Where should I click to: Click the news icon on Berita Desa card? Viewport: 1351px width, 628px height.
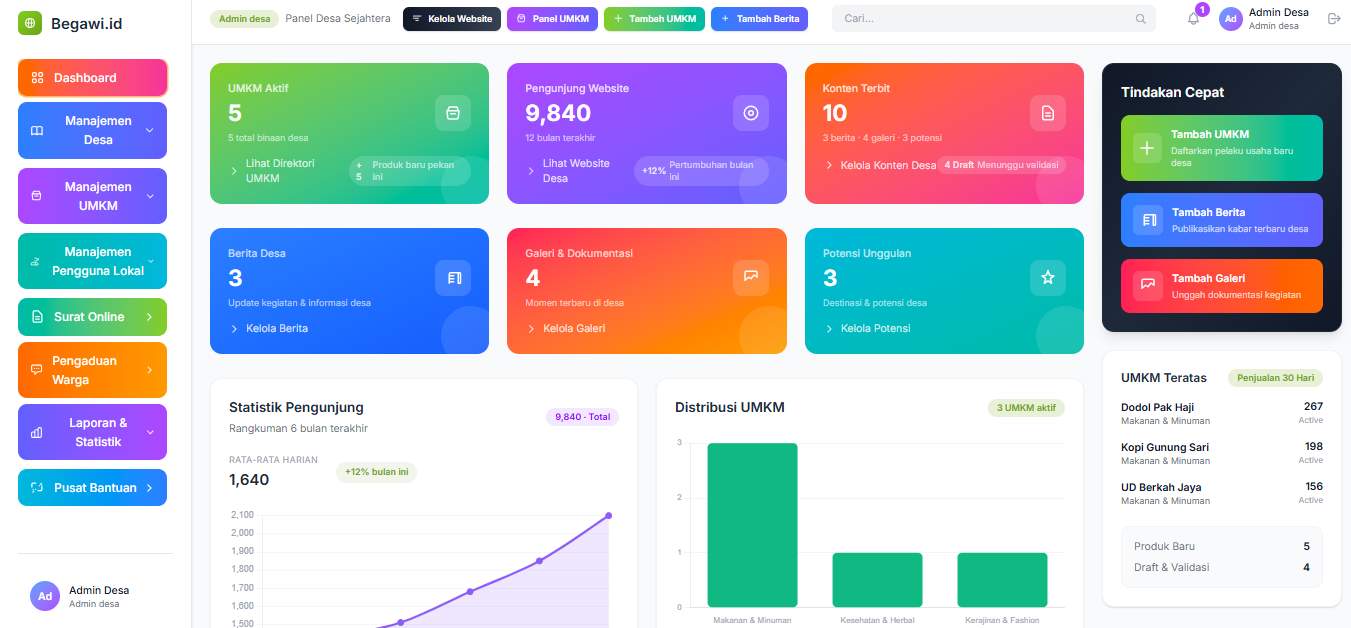pyautogui.click(x=452, y=278)
